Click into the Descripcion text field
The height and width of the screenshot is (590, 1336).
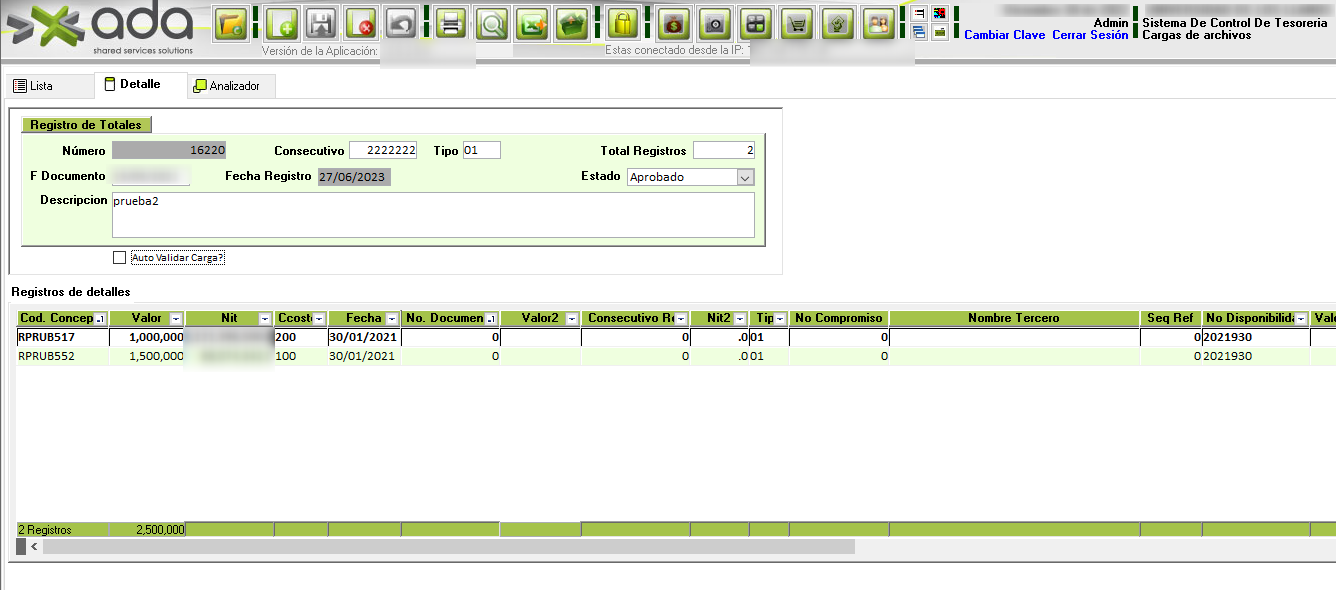pyautogui.click(x=432, y=215)
